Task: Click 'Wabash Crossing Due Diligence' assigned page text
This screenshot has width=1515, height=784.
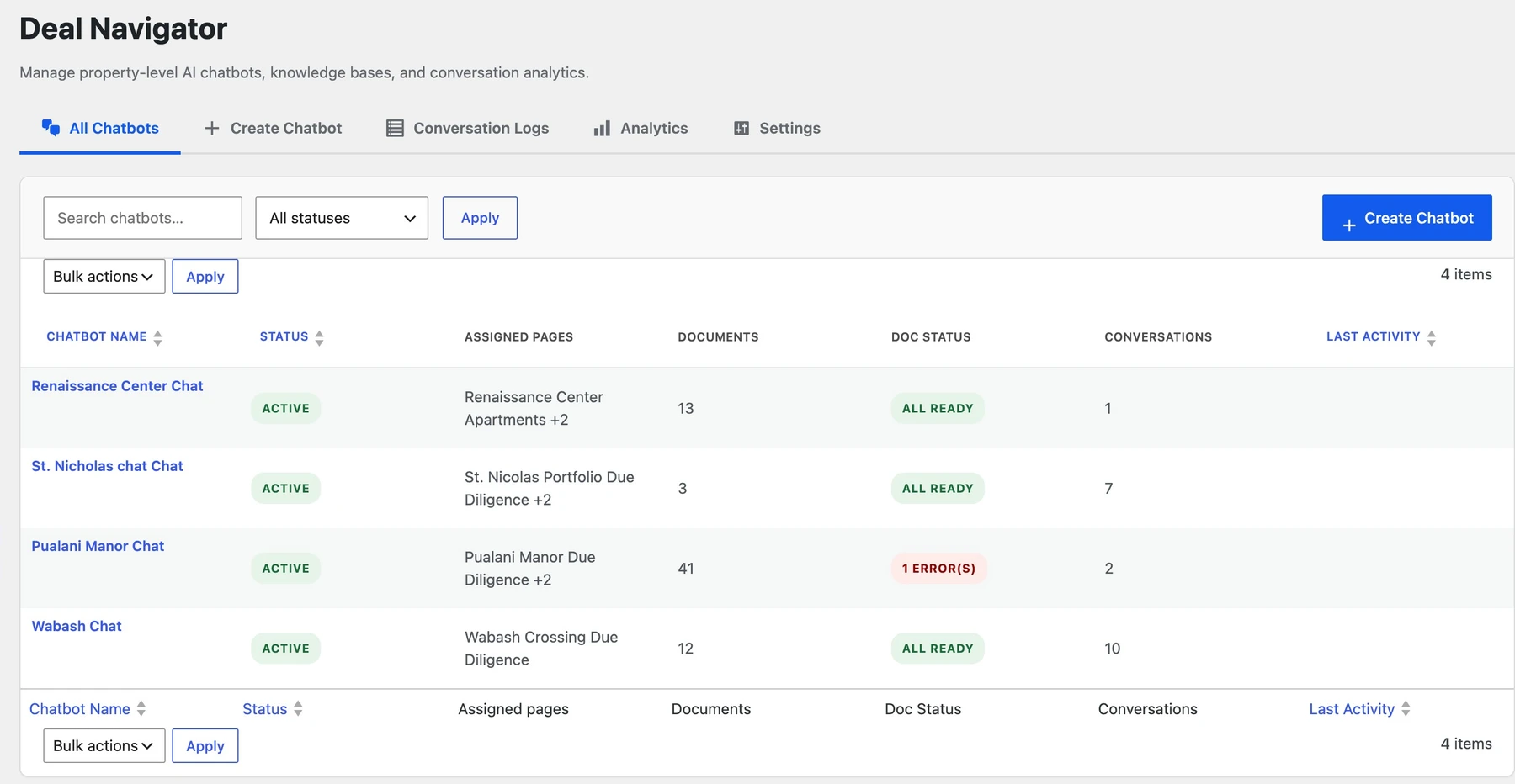Action: pyautogui.click(x=541, y=649)
